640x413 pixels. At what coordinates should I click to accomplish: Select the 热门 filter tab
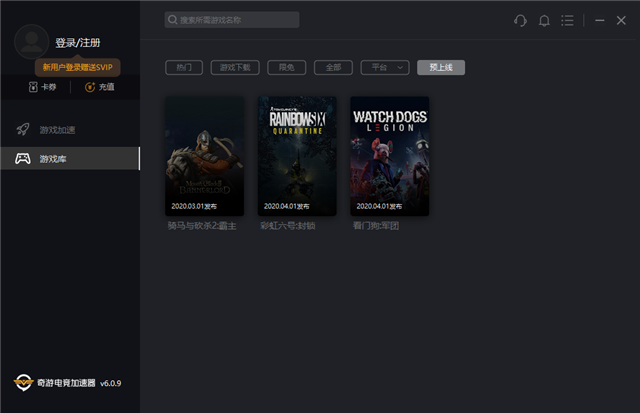[184, 67]
